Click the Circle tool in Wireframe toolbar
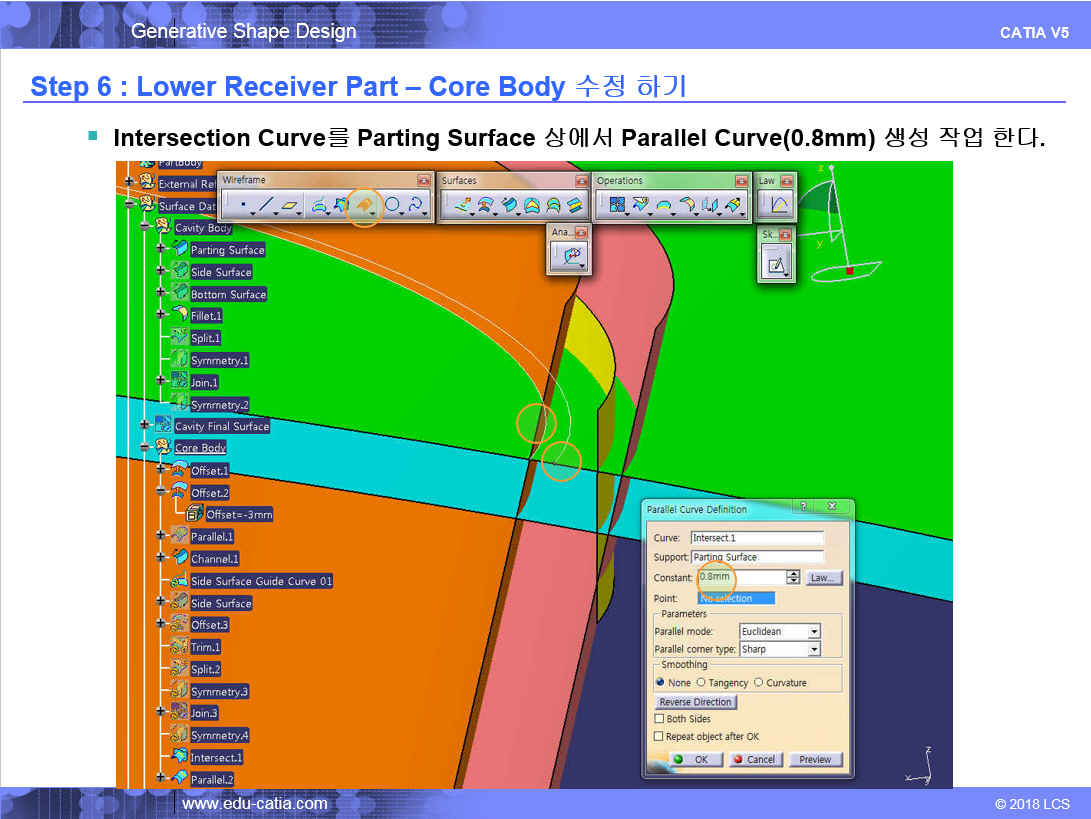The height and width of the screenshot is (819, 1091). 393,205
